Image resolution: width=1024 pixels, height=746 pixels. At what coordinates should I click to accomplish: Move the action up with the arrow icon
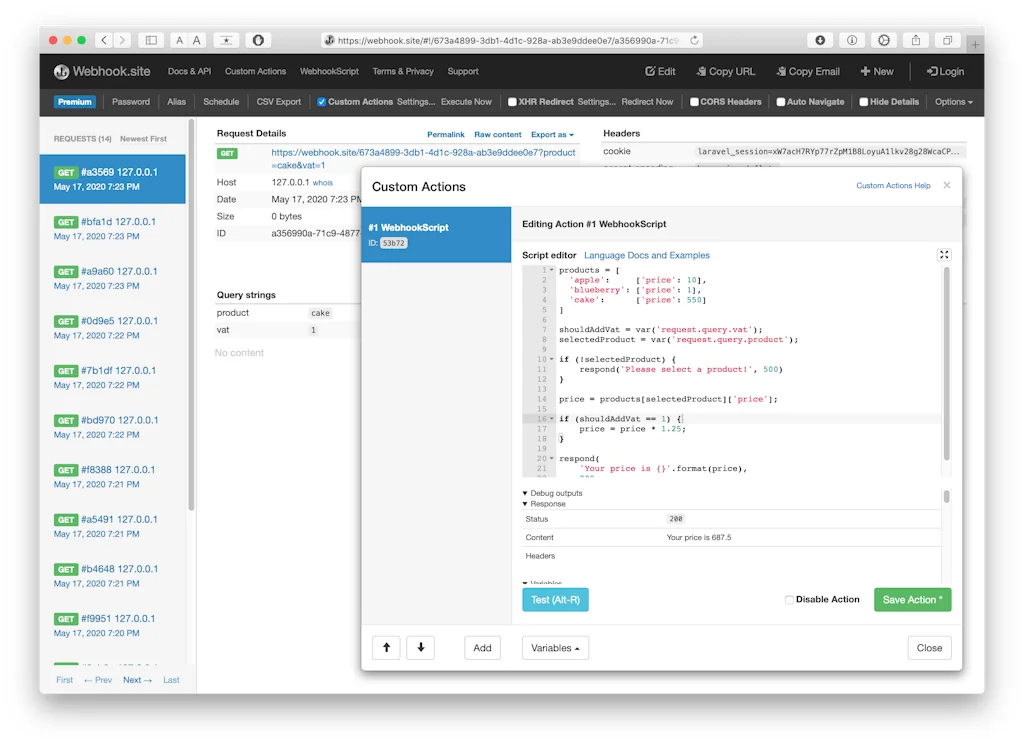tap(386, 647)
